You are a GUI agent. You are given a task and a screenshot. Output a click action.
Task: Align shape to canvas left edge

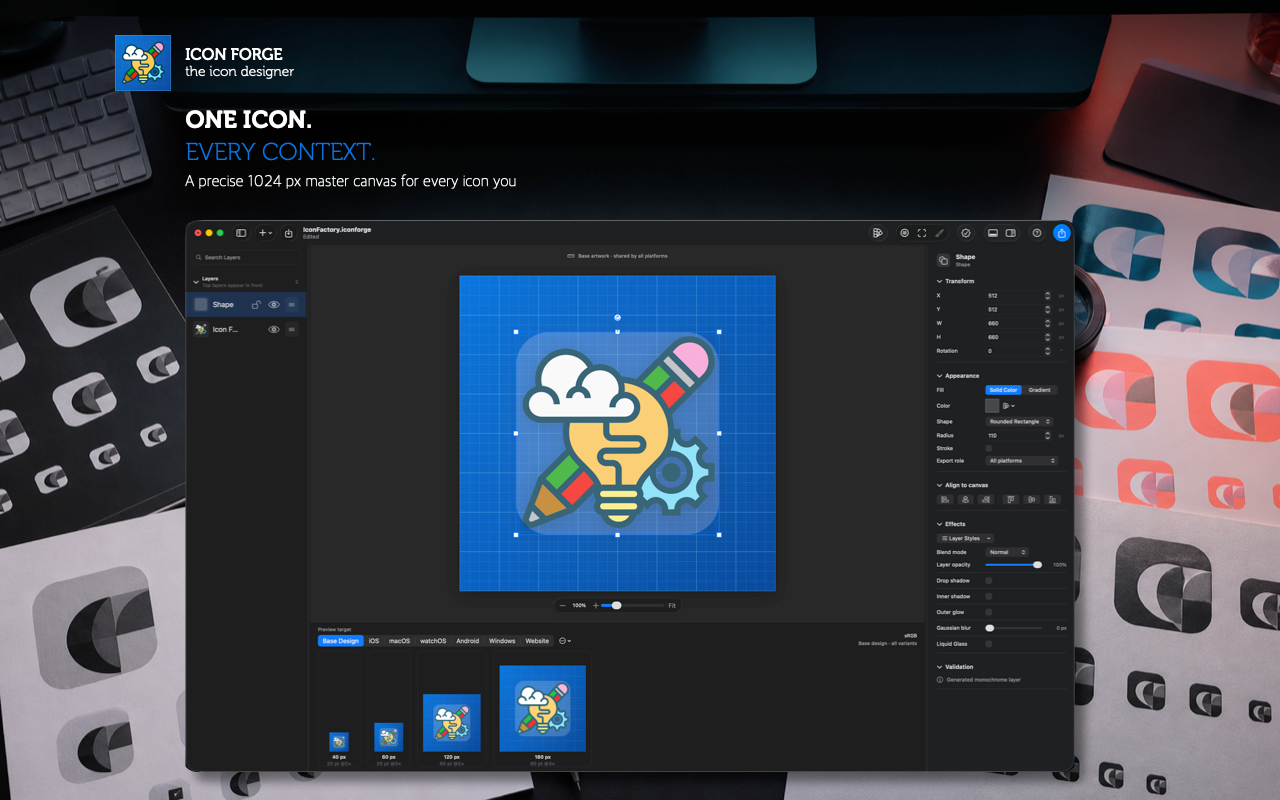(945, 499)
